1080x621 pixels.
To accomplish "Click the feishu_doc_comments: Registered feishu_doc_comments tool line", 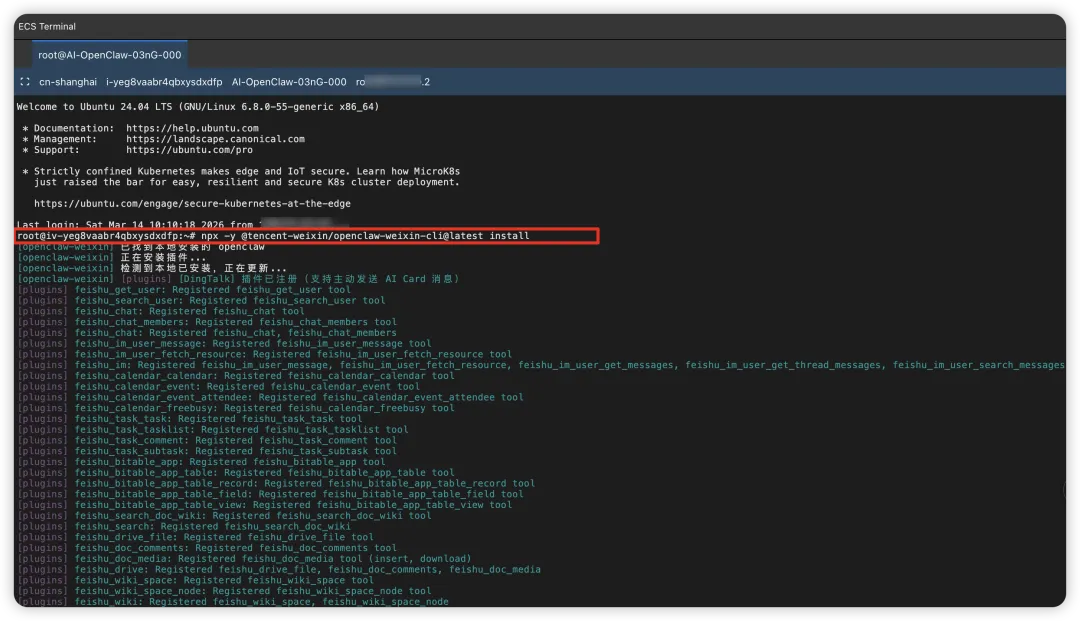I will tap(207, 548).
